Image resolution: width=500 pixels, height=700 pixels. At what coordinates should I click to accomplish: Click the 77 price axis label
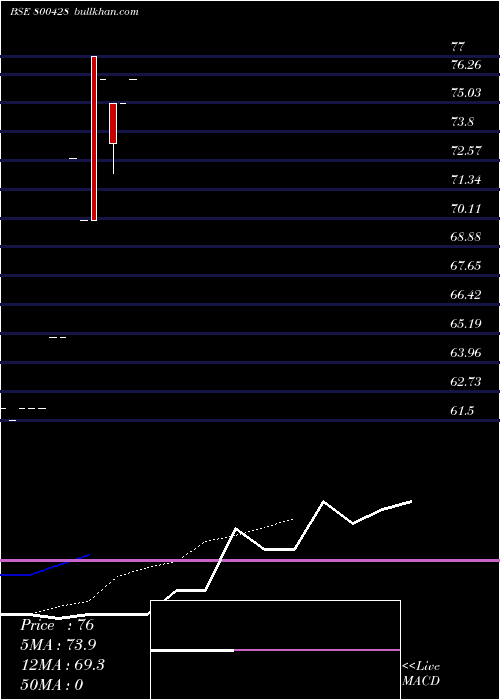(458, 47)
